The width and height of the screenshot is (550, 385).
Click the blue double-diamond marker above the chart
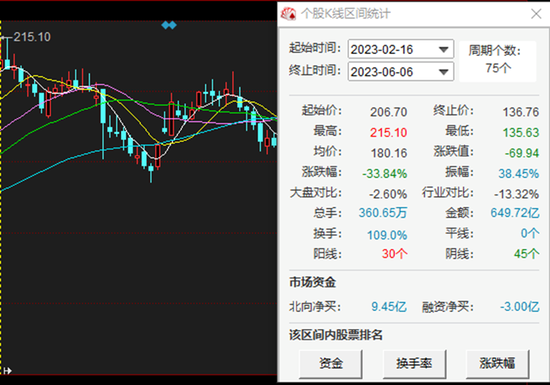(x=169, y=25)
